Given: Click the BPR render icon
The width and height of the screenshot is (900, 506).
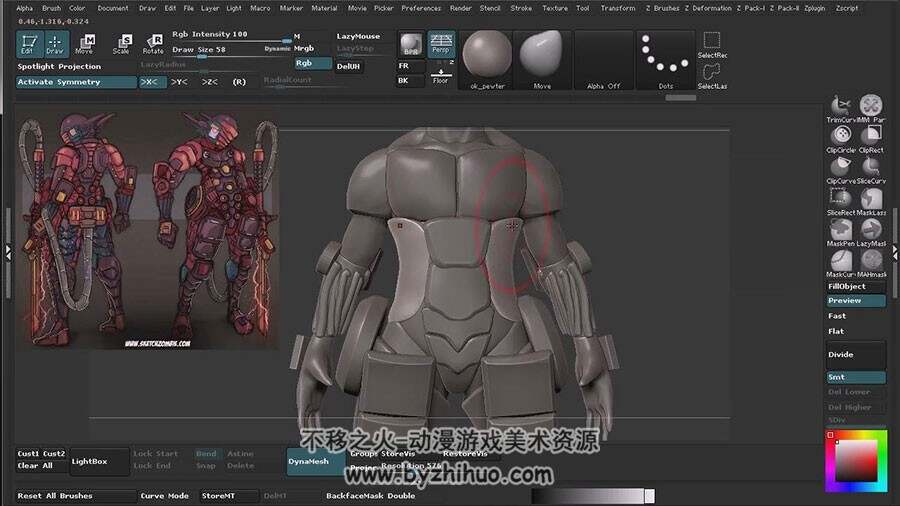Looking at the screenshot, I should pyautogui.click(x=411, y=45).
